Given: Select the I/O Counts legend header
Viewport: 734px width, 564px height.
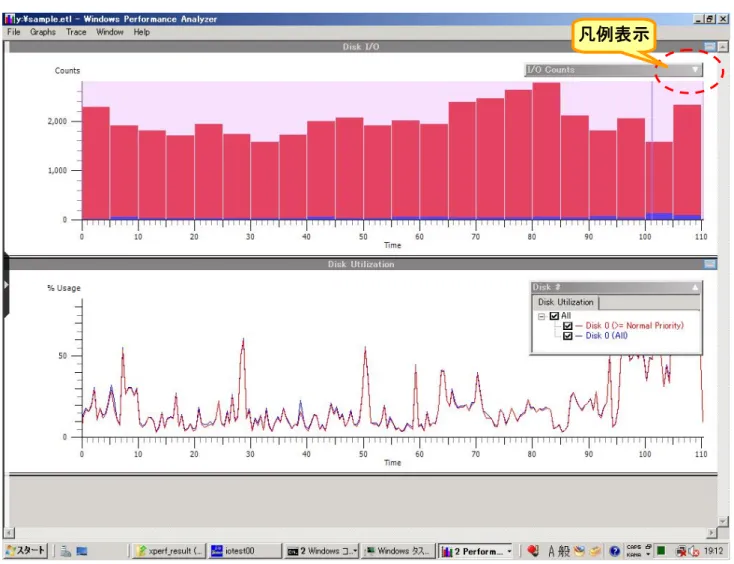Looking at the screenshot, I should [x=613, y=70].
